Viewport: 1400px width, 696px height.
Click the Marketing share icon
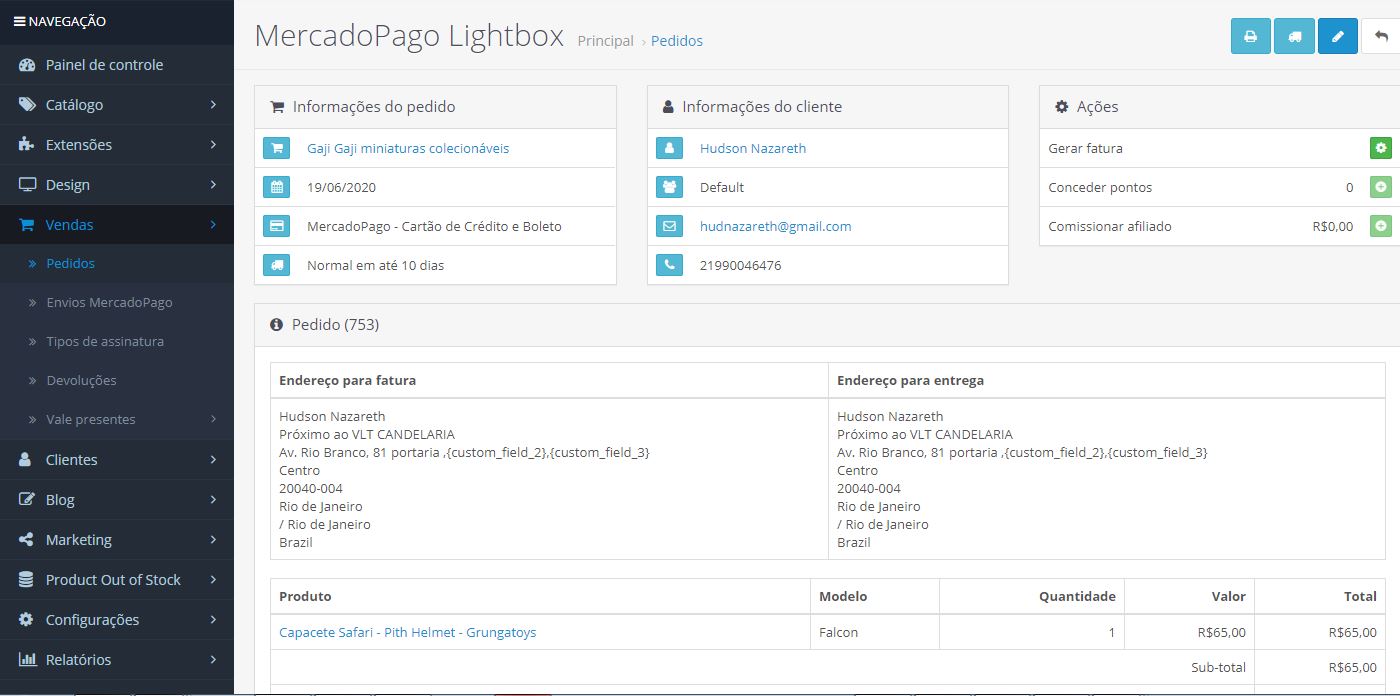pyautogui.click(x=27, y=540)
